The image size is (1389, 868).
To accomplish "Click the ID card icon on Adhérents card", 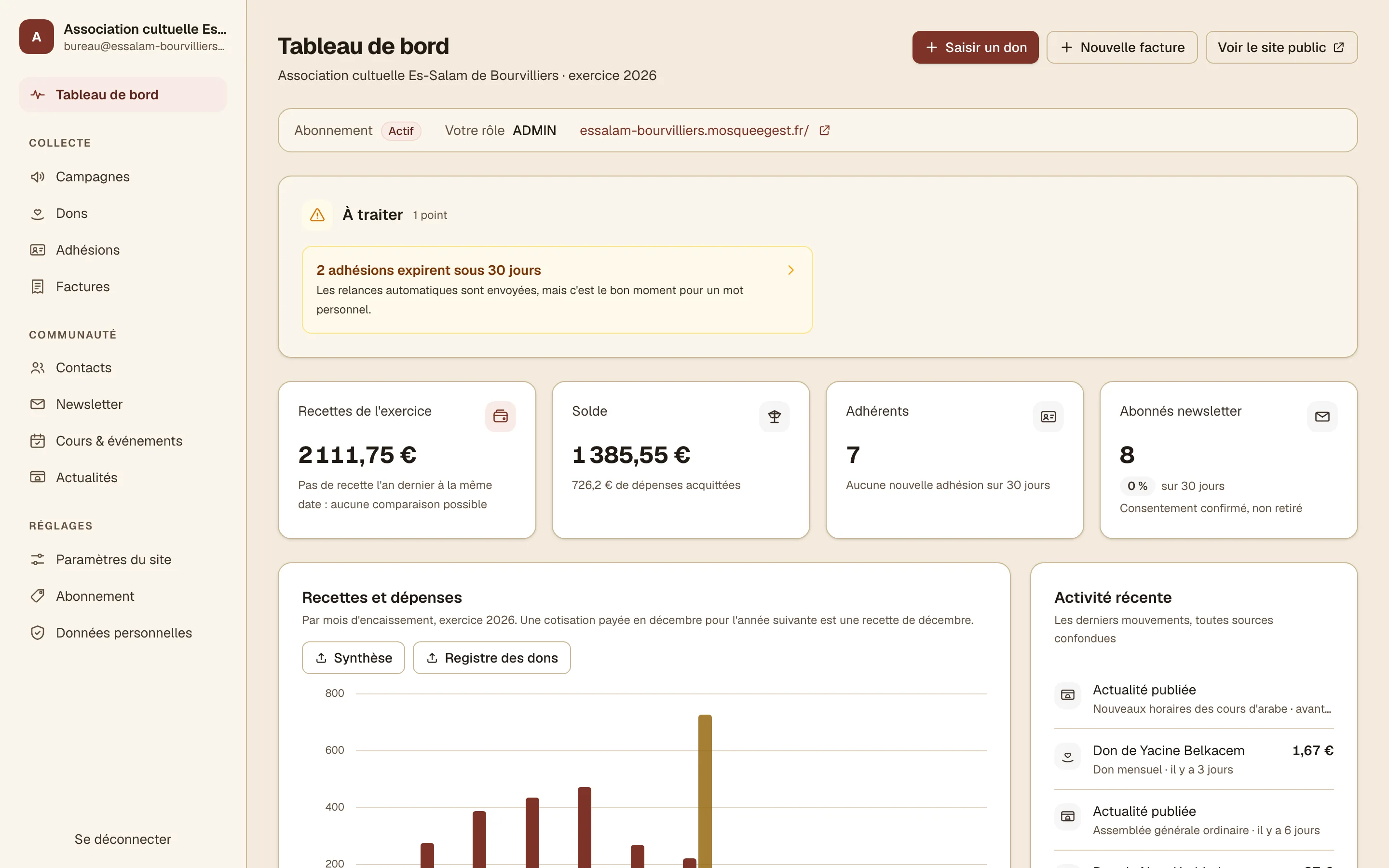I will (1048, 417).
